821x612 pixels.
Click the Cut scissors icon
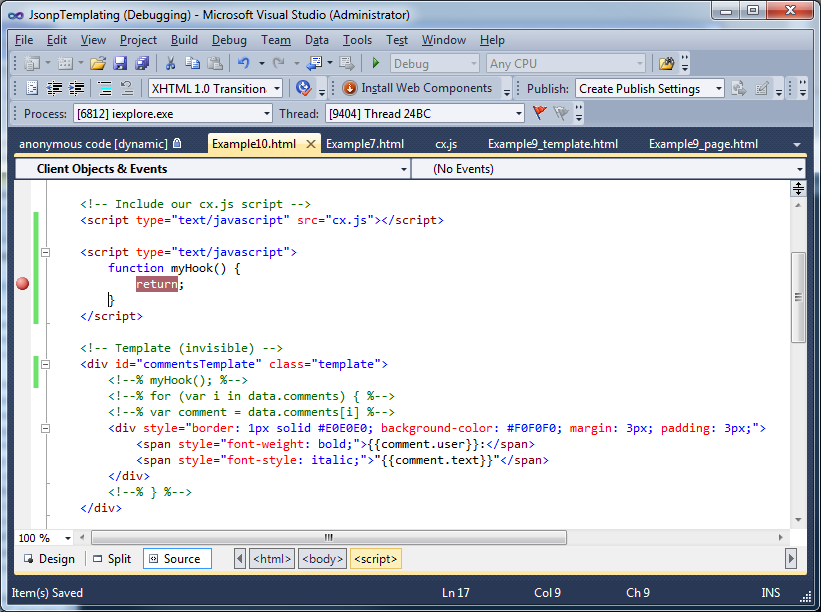[x=170, y=63]
